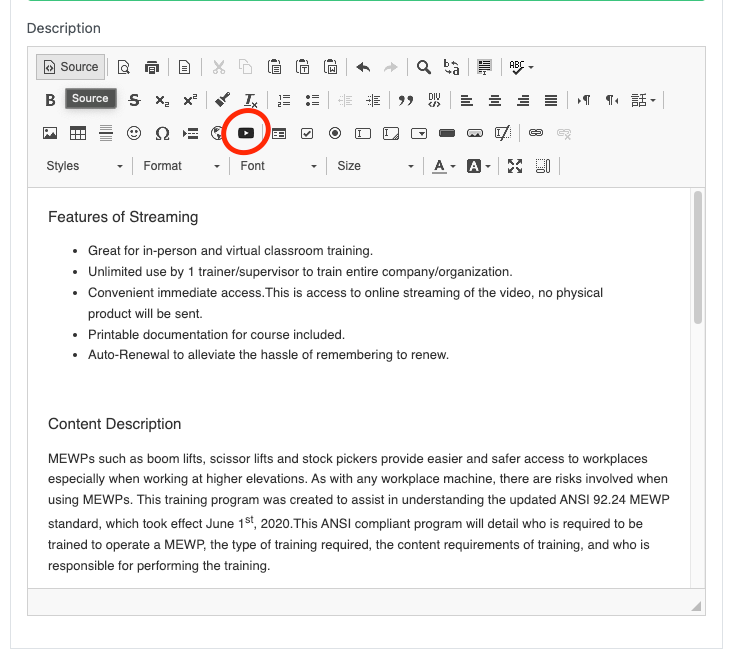Insert a bulleted list
The image size is (742, 650).
coord(312,100)
